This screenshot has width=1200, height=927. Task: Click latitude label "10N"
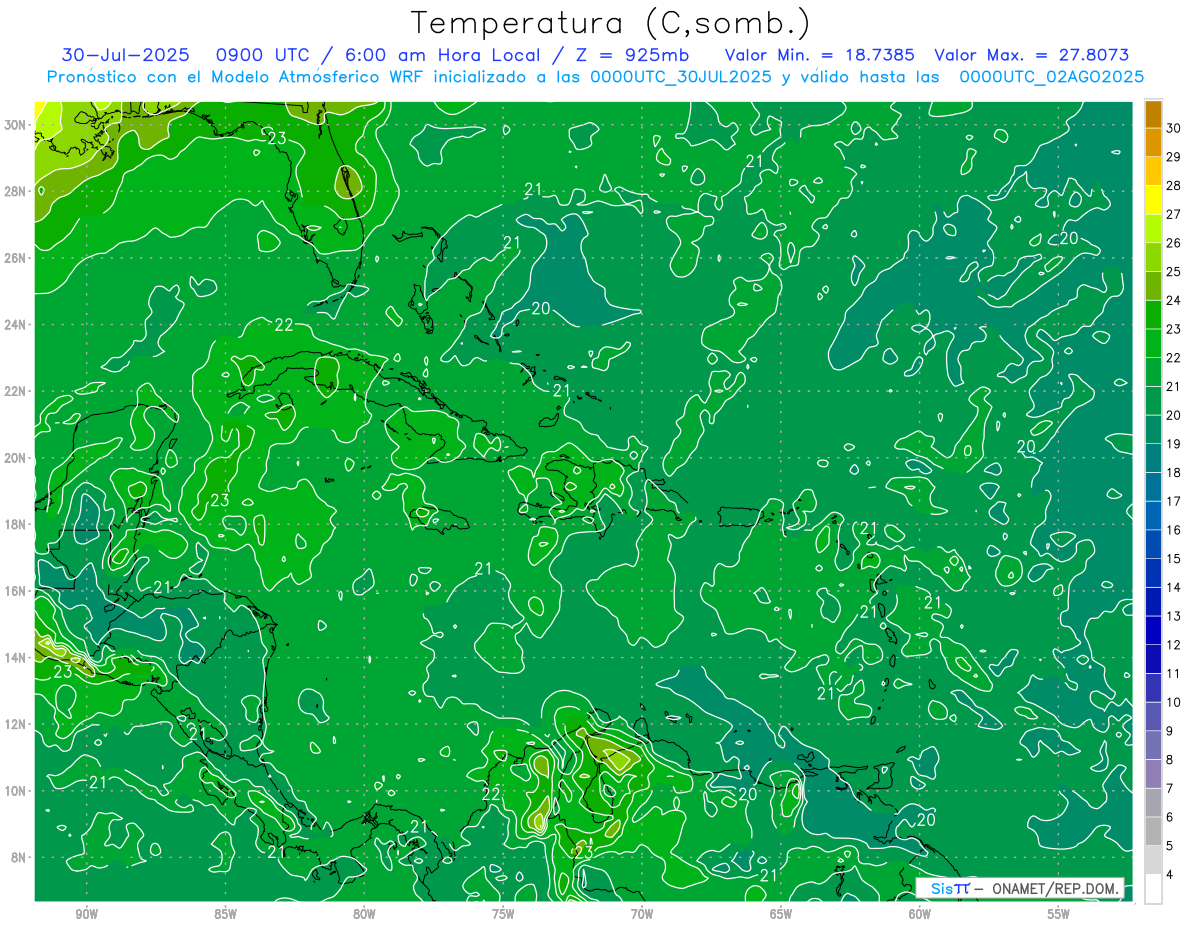[17, 791]
